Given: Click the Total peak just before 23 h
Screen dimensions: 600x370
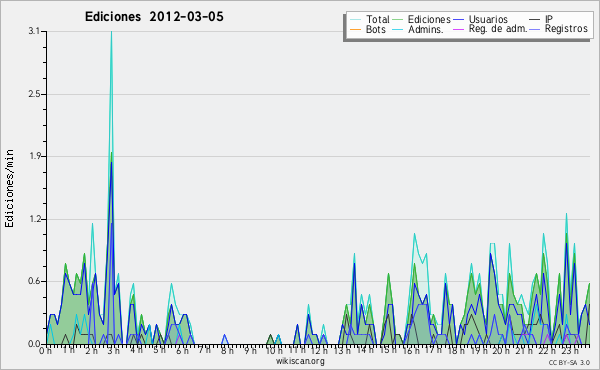Looking at the screenshot, I should [x=566, y=215].
